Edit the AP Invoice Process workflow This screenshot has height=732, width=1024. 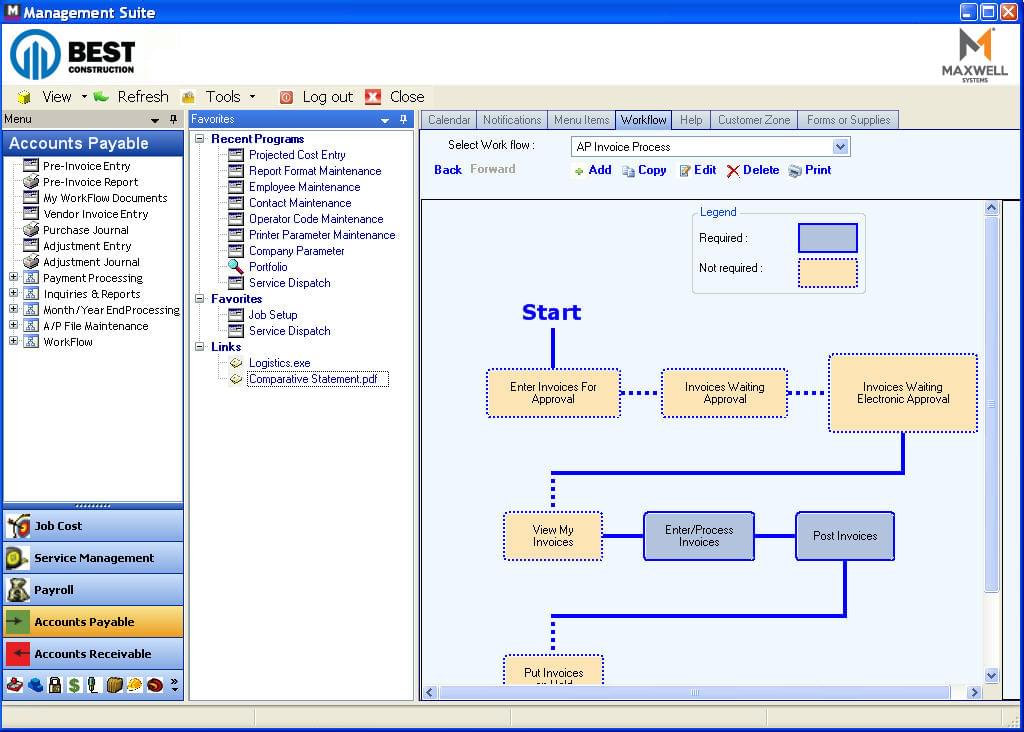pyautogui.click(x=697, y=170)
